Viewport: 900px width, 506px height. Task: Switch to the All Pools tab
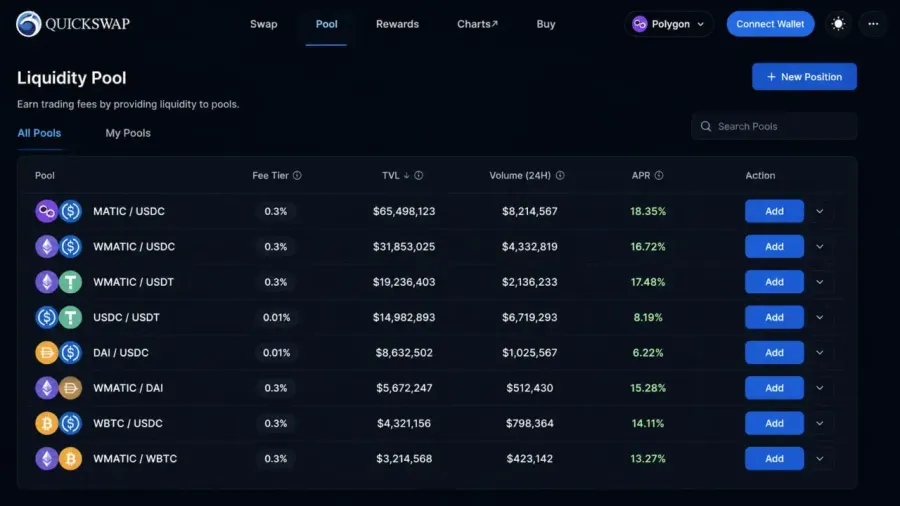point(39,133)
